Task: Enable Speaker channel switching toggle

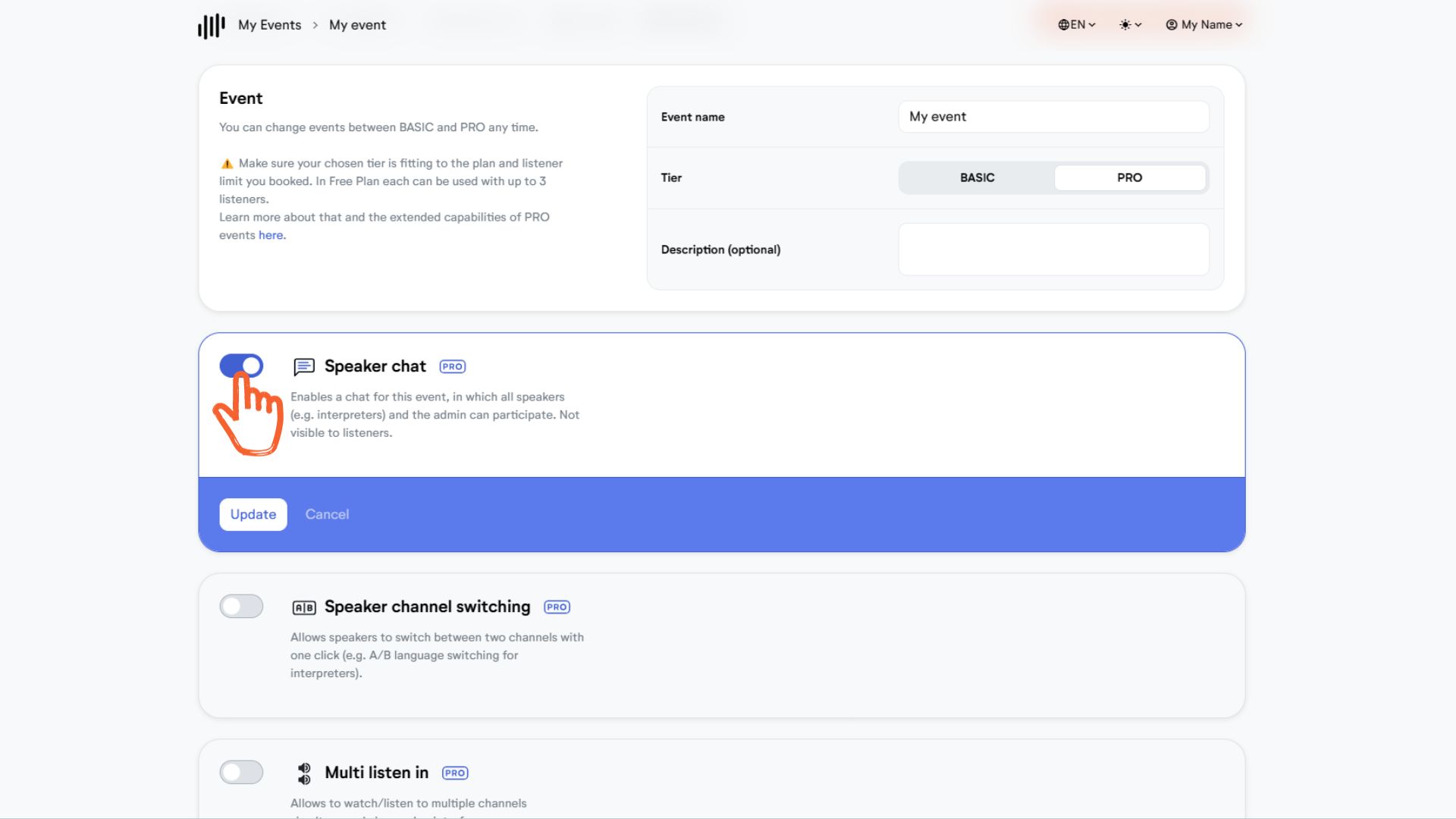Action: (241, 607)
